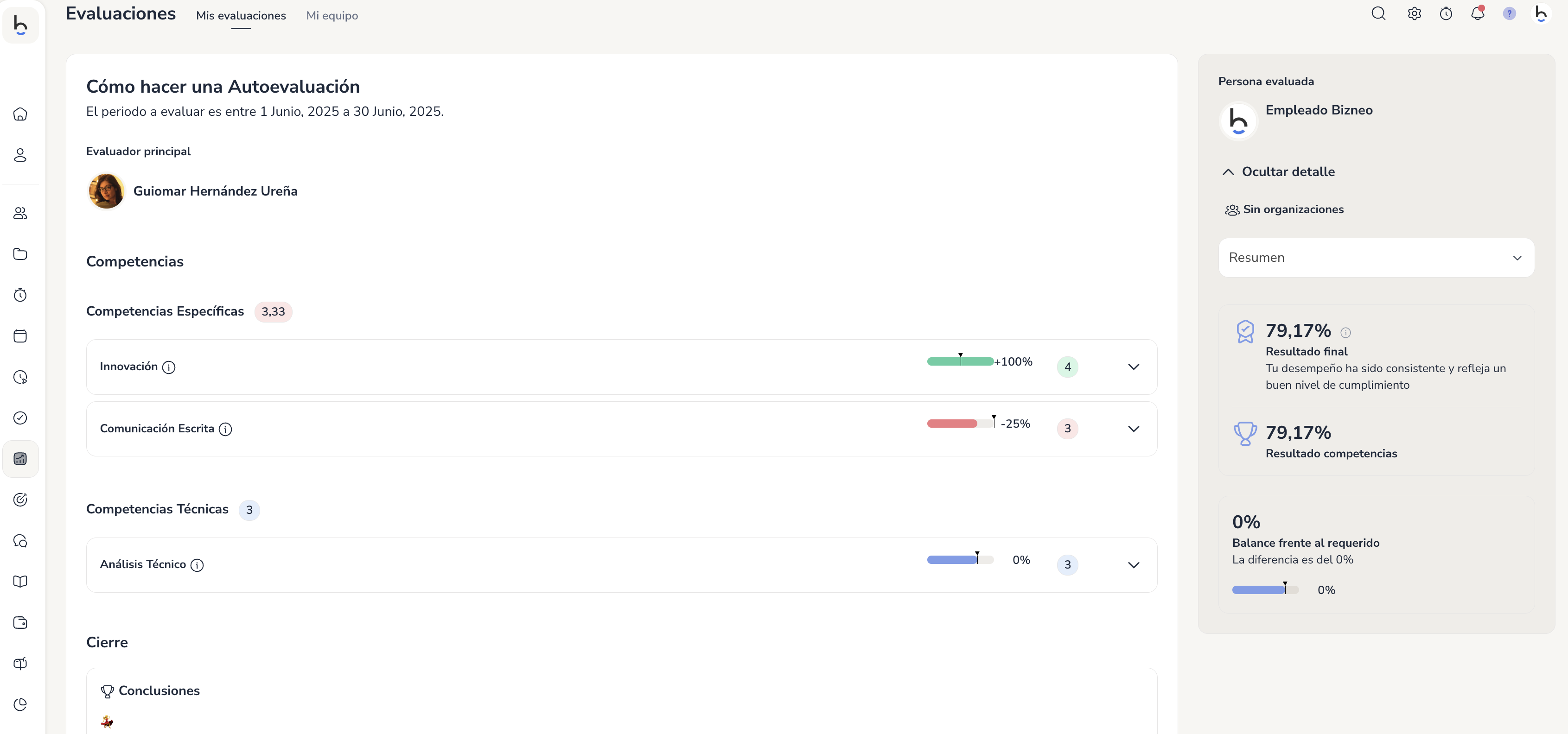Open the open book icon in sidebar
Viewport: 1568px width, 734px height.
(20, 582)
